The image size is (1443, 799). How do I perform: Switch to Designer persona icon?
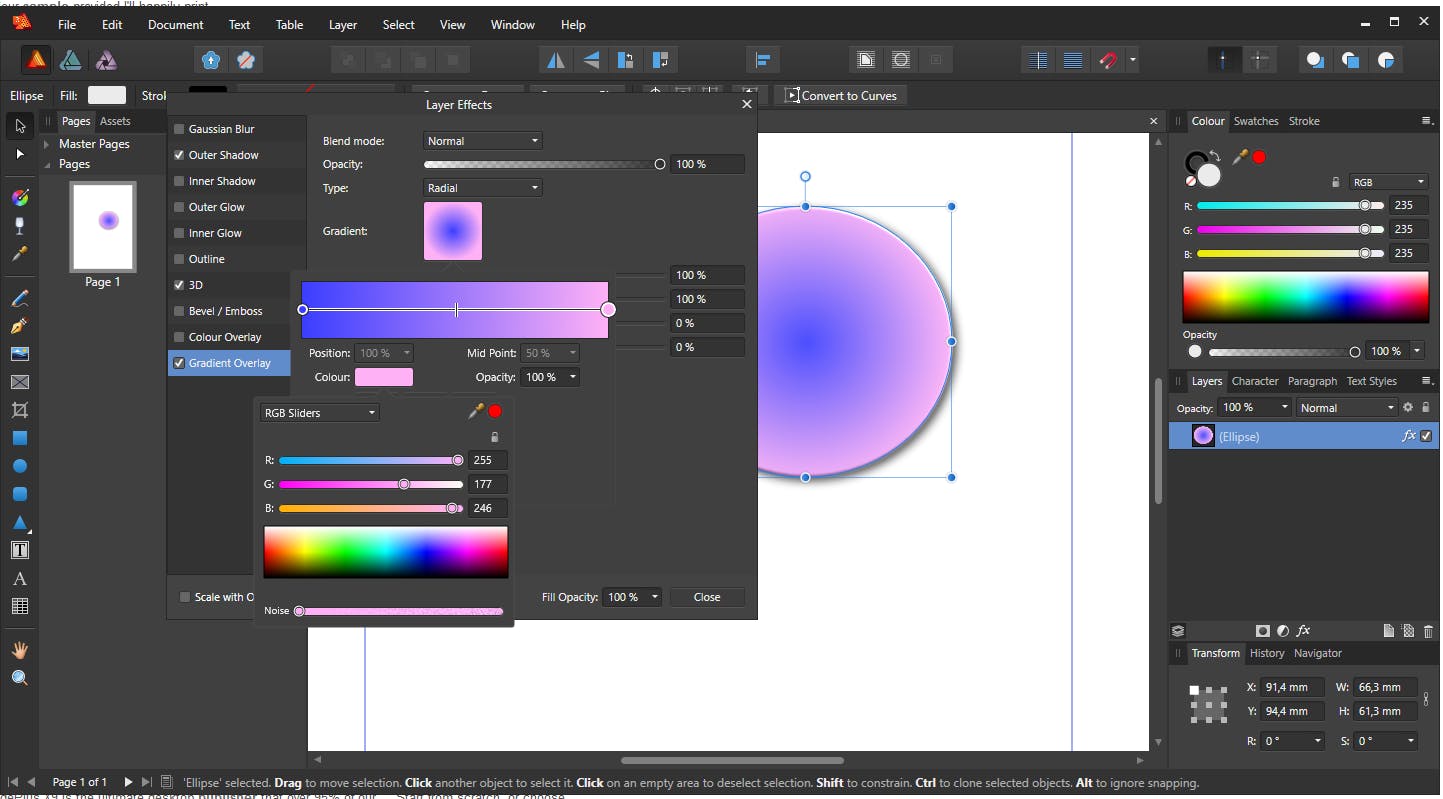[71, 61]
